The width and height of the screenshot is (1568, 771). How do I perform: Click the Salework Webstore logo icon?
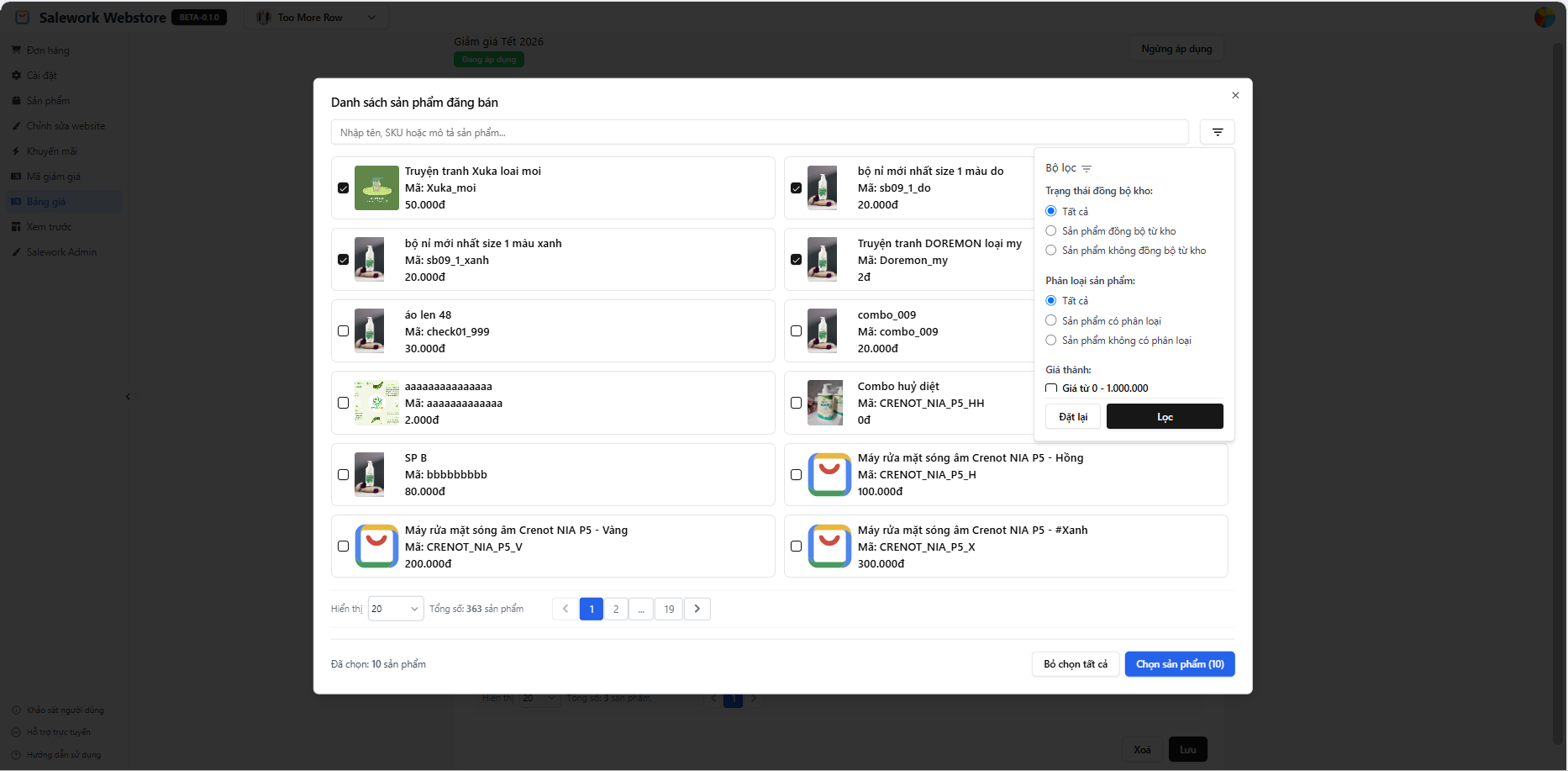23,18
